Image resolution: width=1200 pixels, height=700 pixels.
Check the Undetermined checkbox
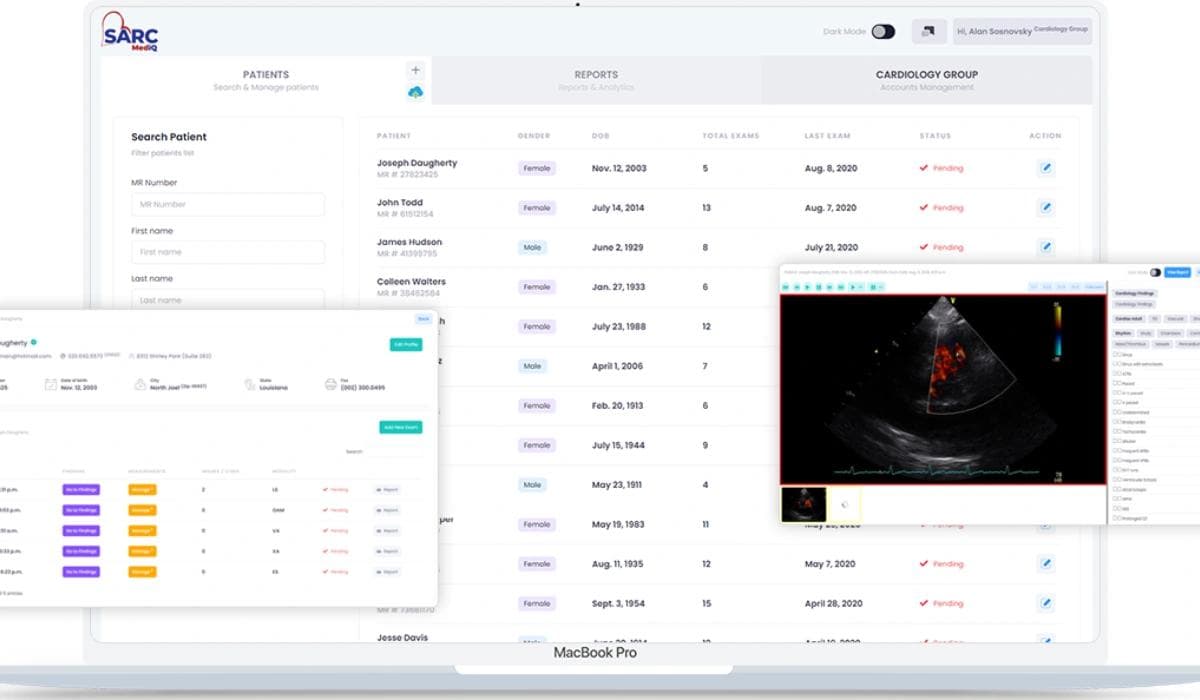pyautogui.click(x=1116, y=412)
